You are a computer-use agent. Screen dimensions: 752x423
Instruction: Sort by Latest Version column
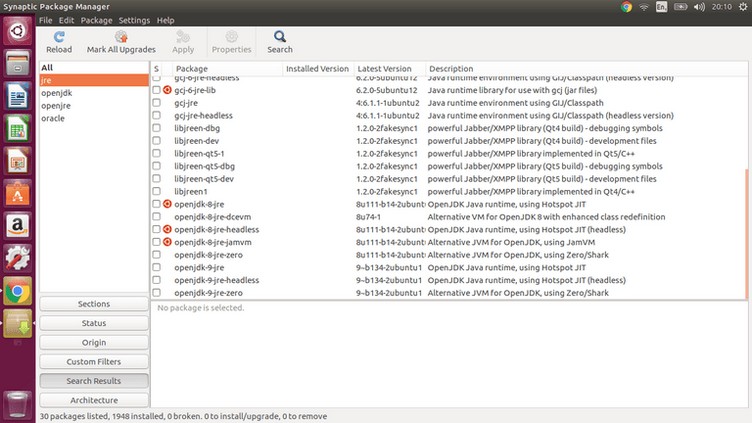[389, 69]
